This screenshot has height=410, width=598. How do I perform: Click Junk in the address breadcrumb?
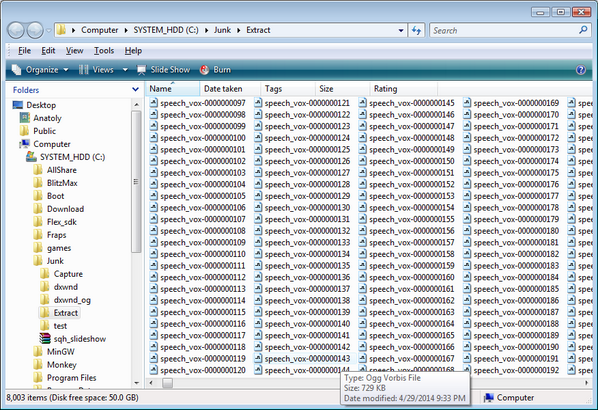click(x=222, y=30)
